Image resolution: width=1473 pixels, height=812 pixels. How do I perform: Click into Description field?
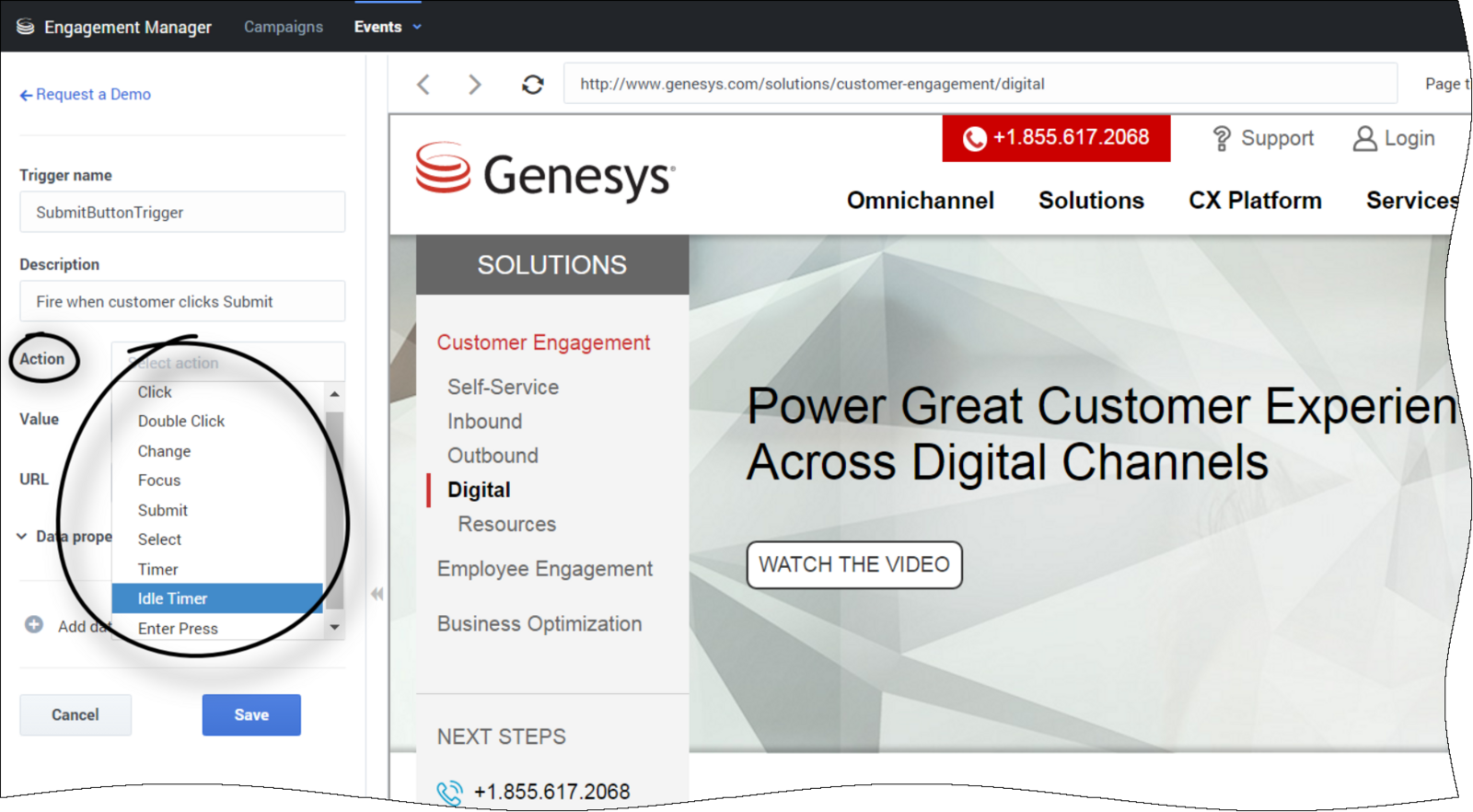pyautogui.click(x=182, y=301)
